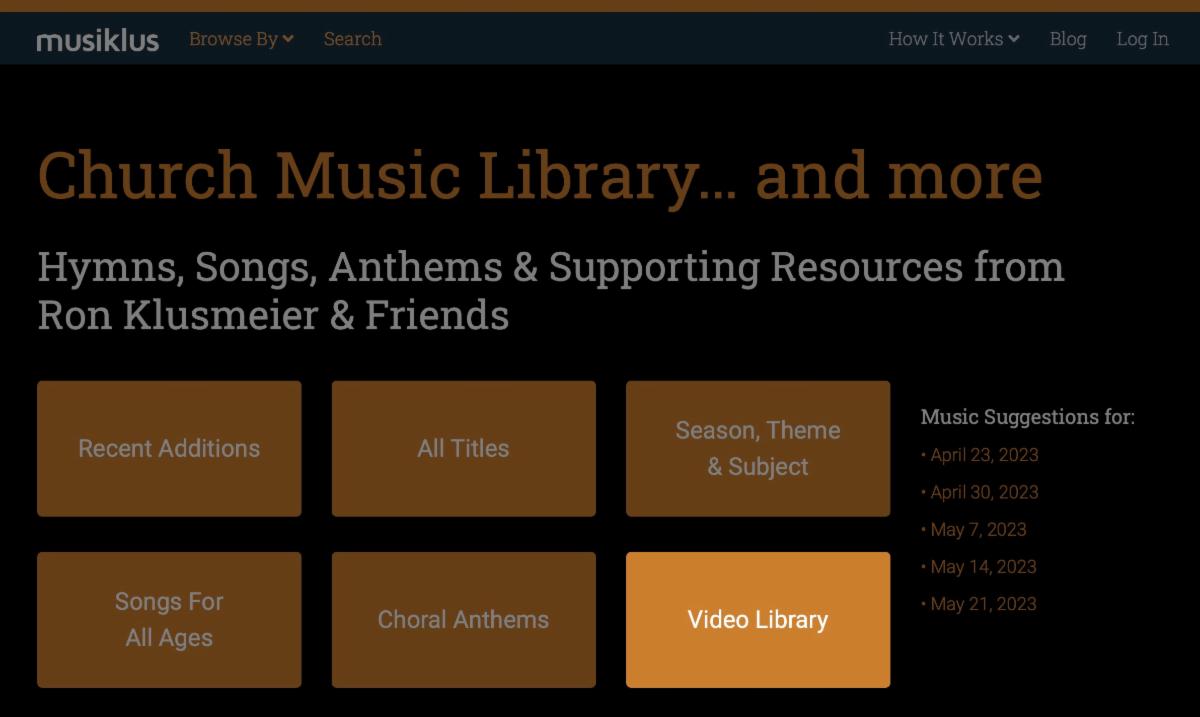
Task: Click the How It Works chevron arrow
Action: (x=1014, y=39)
